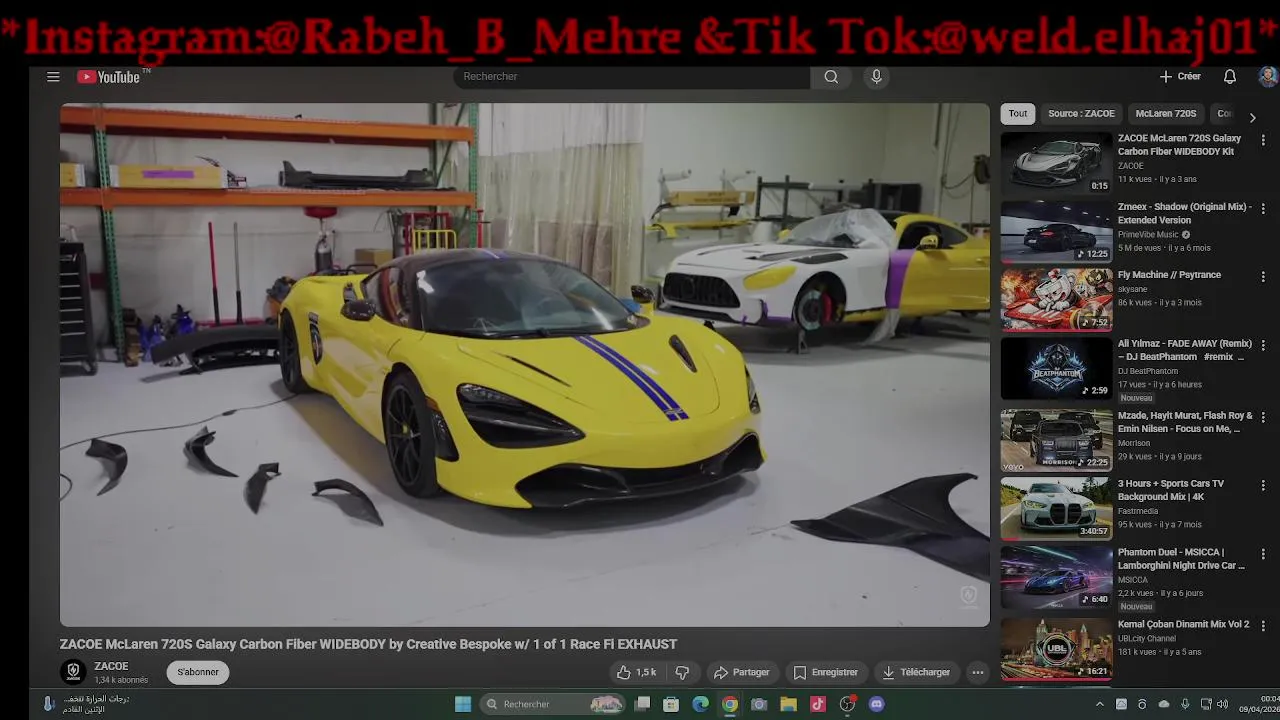The image size is (1280, 720).
Task: Open more actions menu under the video
Action: coord(978,672)
